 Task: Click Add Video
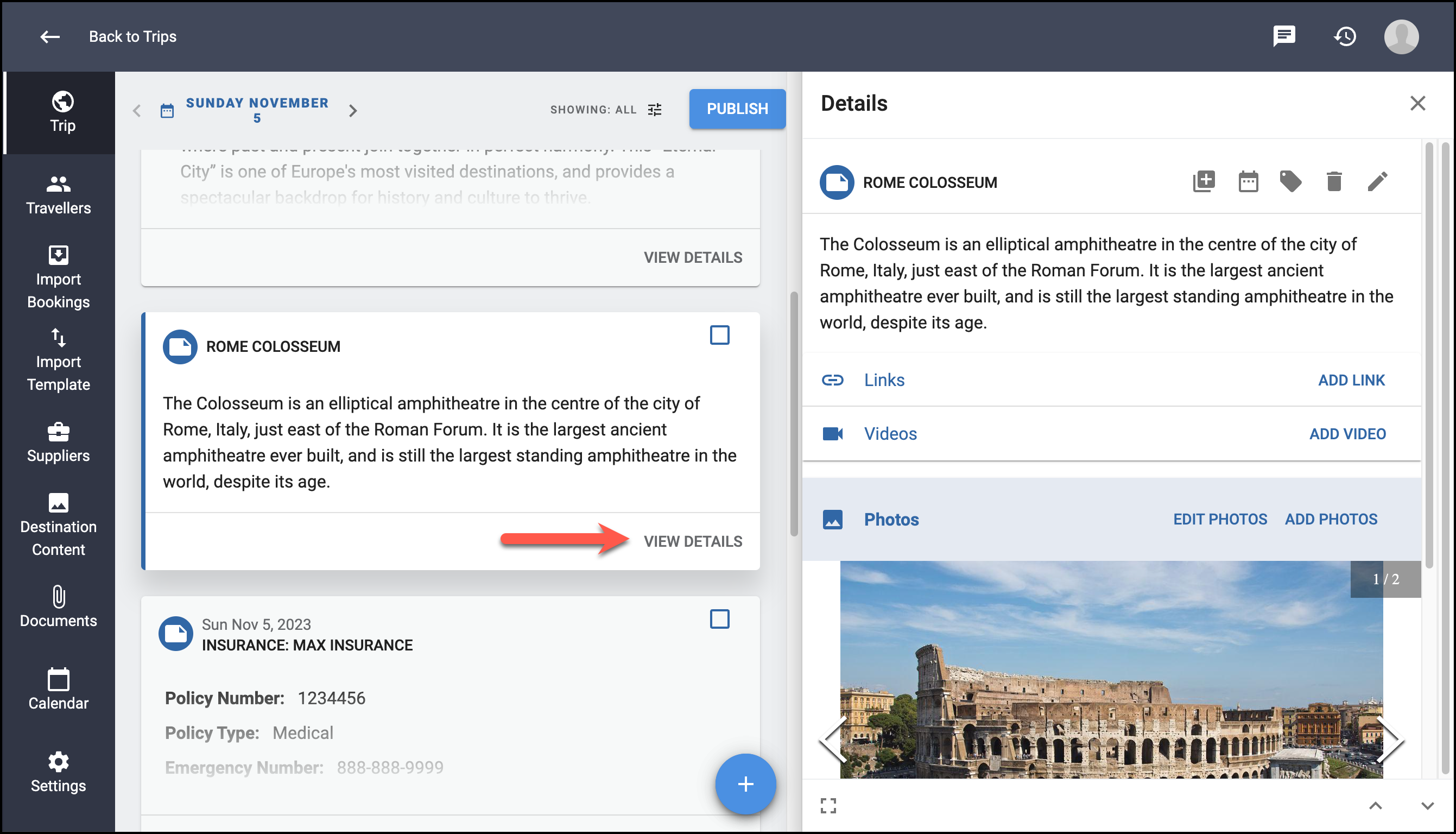coord(1347,434)
